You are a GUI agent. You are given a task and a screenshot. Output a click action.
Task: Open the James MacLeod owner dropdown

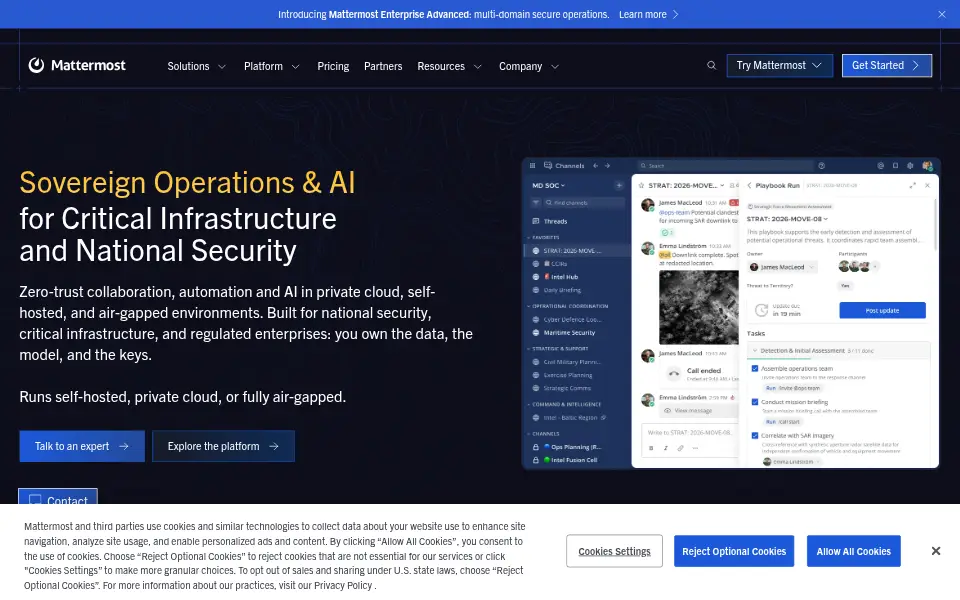pos(782,267)
